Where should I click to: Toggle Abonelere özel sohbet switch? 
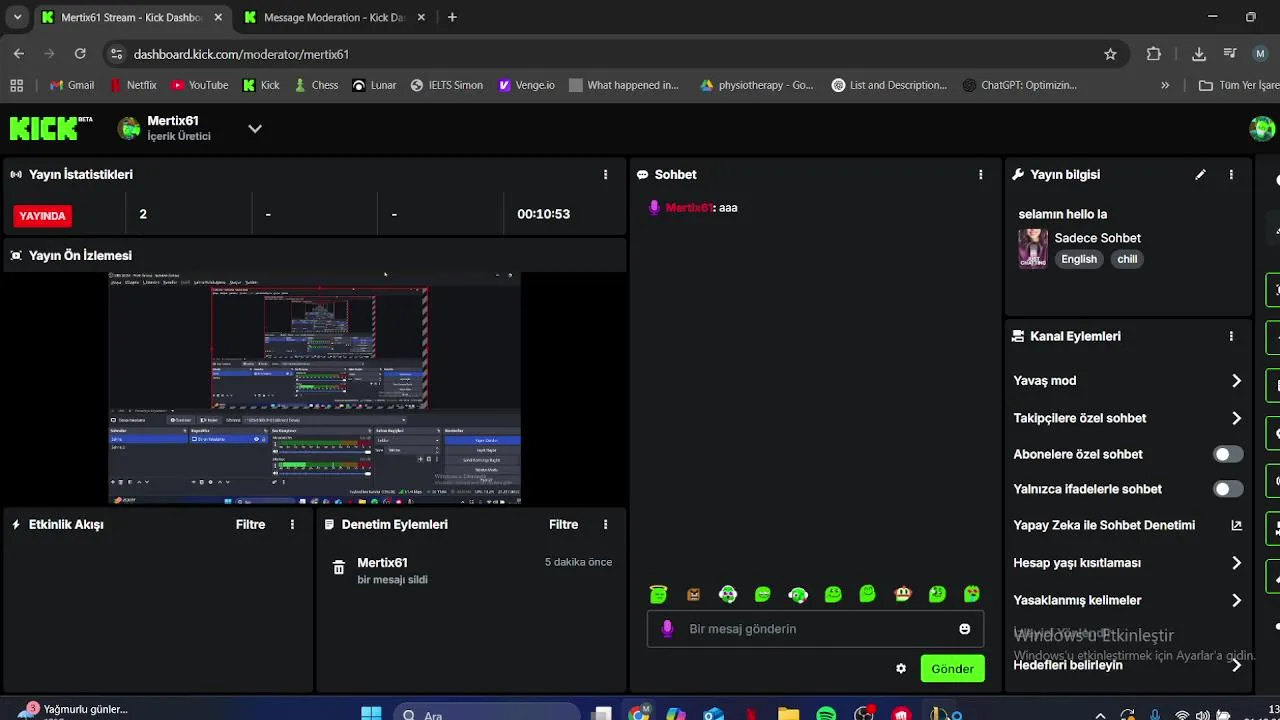coord(1228,454)
